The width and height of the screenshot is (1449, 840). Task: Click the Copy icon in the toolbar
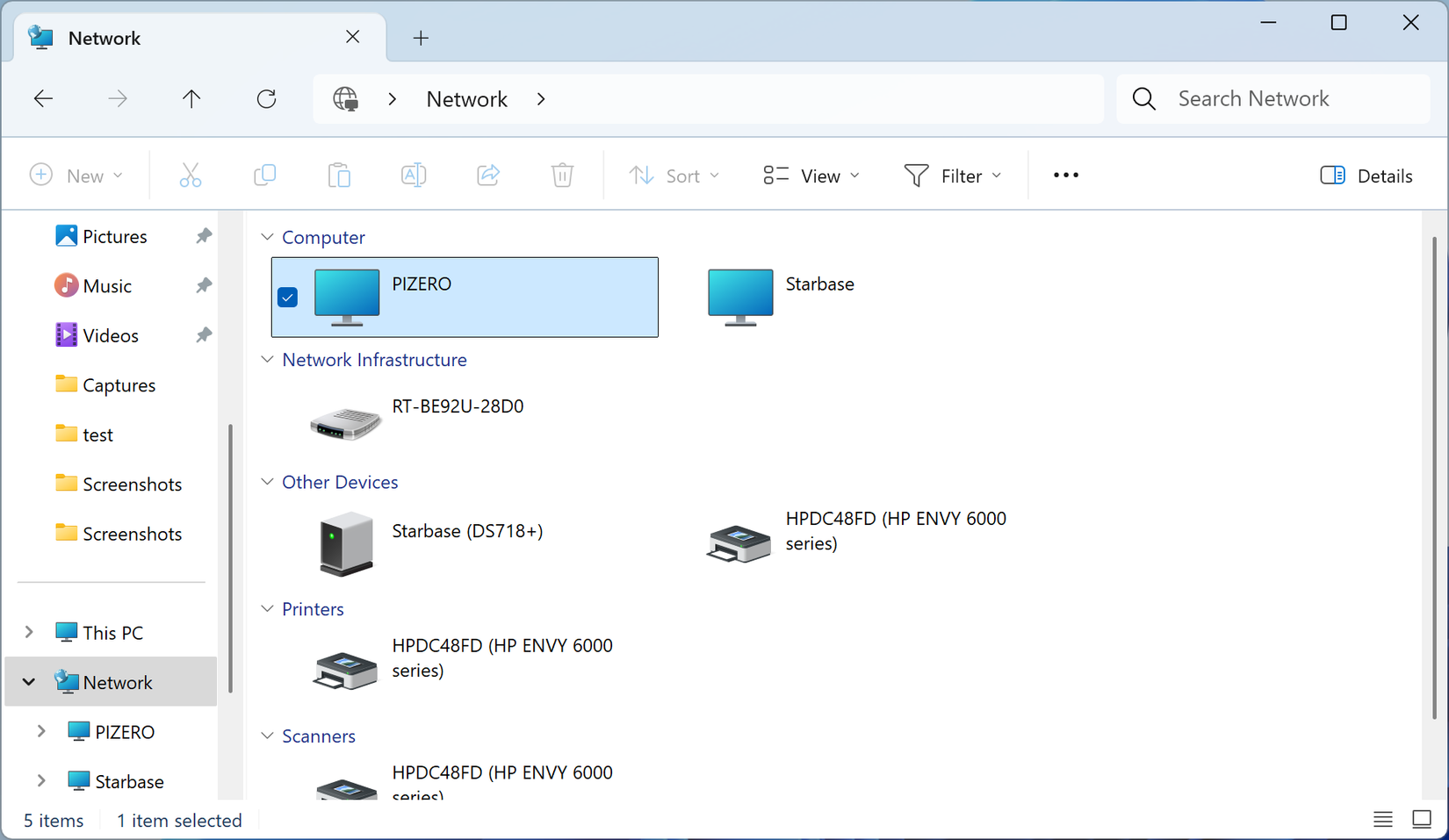(x=265, y=175)
